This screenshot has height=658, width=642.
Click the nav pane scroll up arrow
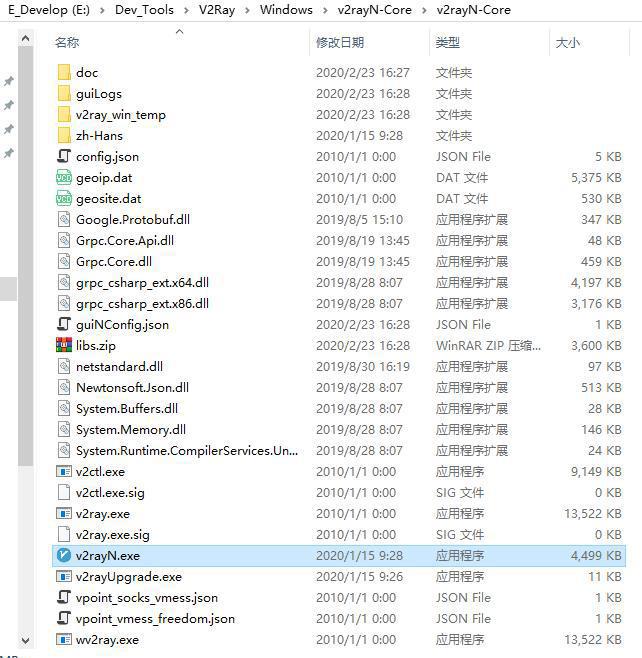point(25,39)
